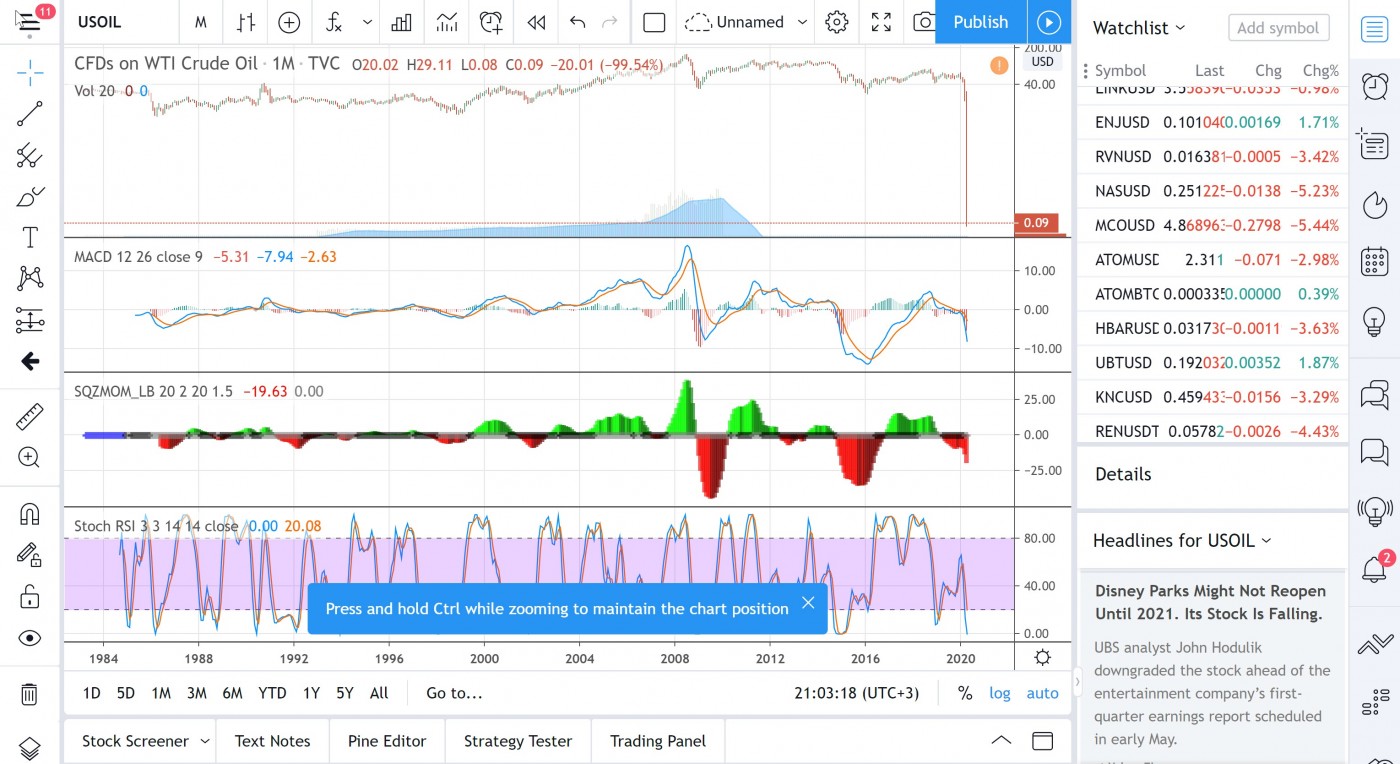Toggle auto scale mode

pyautogui.click(x=1042, y=693)
